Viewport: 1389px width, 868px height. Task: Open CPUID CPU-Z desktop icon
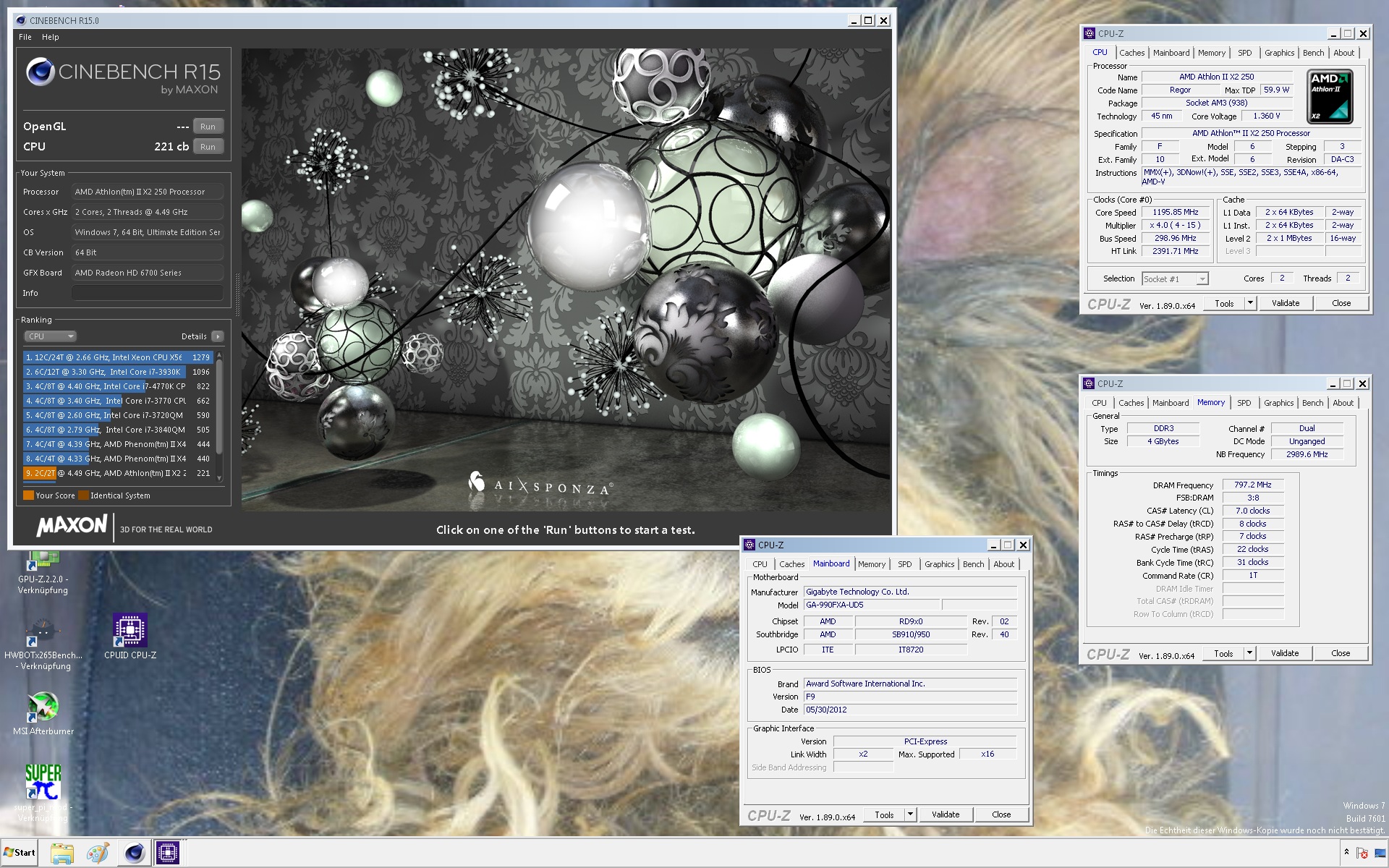click(x=130, y=637)
